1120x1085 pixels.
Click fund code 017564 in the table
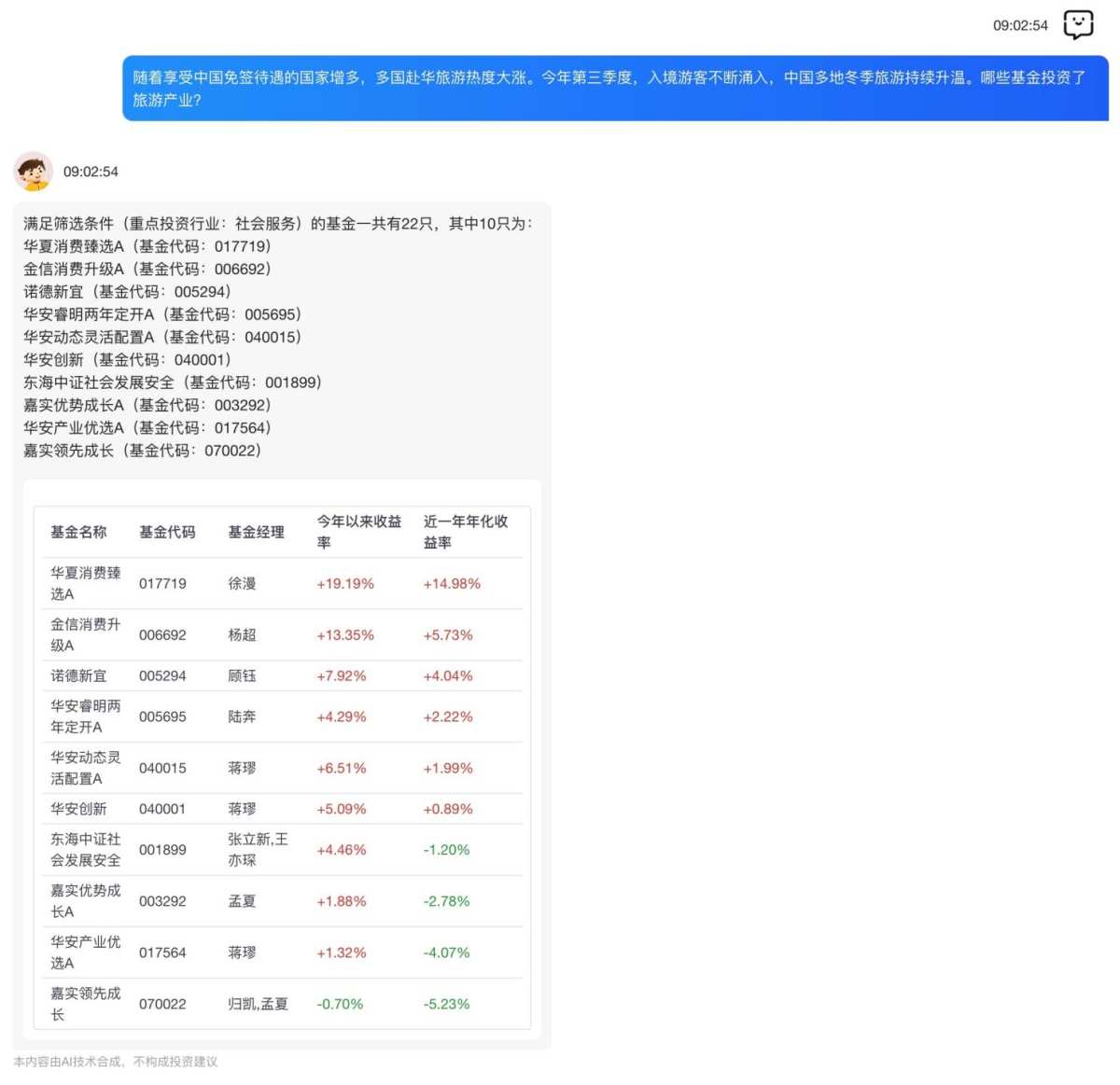pos(162,953)
